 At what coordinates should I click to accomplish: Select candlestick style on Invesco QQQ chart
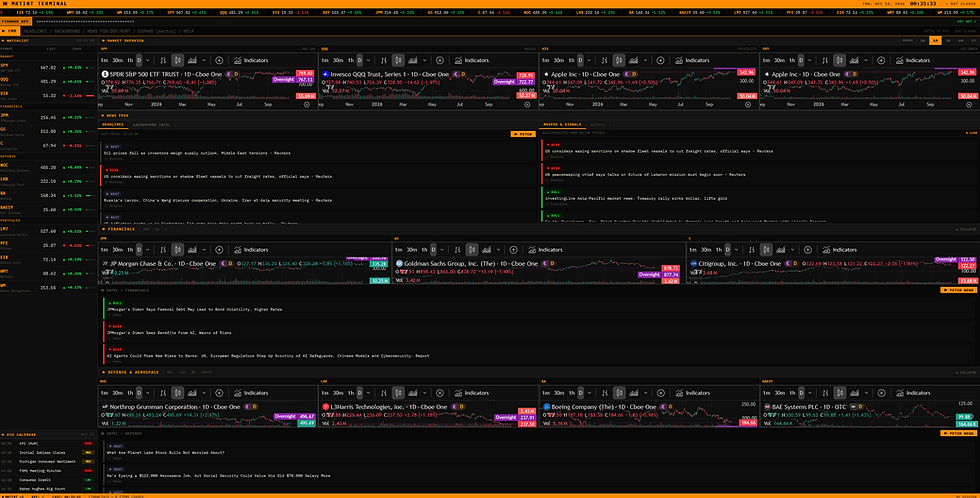398,60
